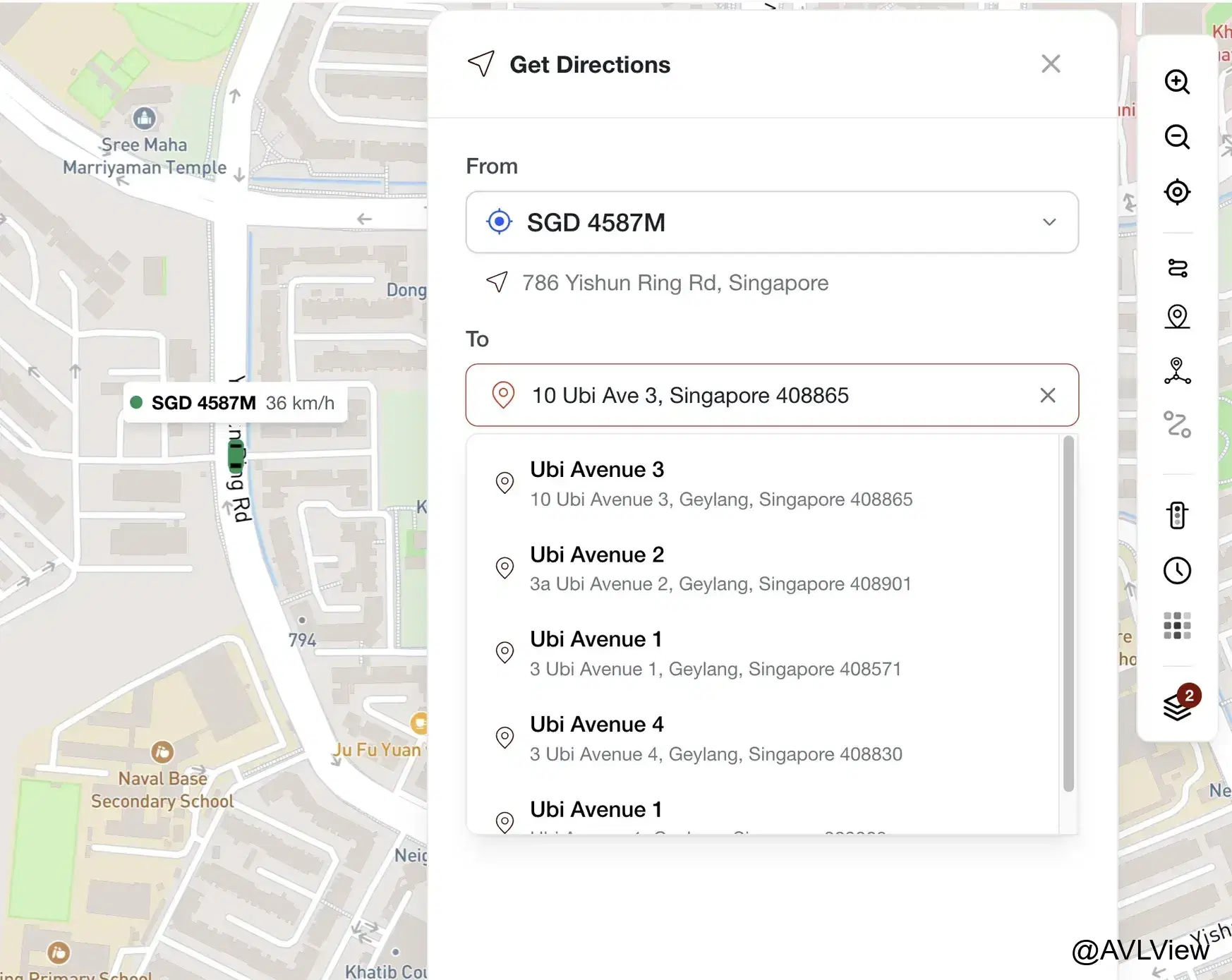Open the grid view icon
1232x980 pixels.
pyautogui.click(x=1177, y=625)
